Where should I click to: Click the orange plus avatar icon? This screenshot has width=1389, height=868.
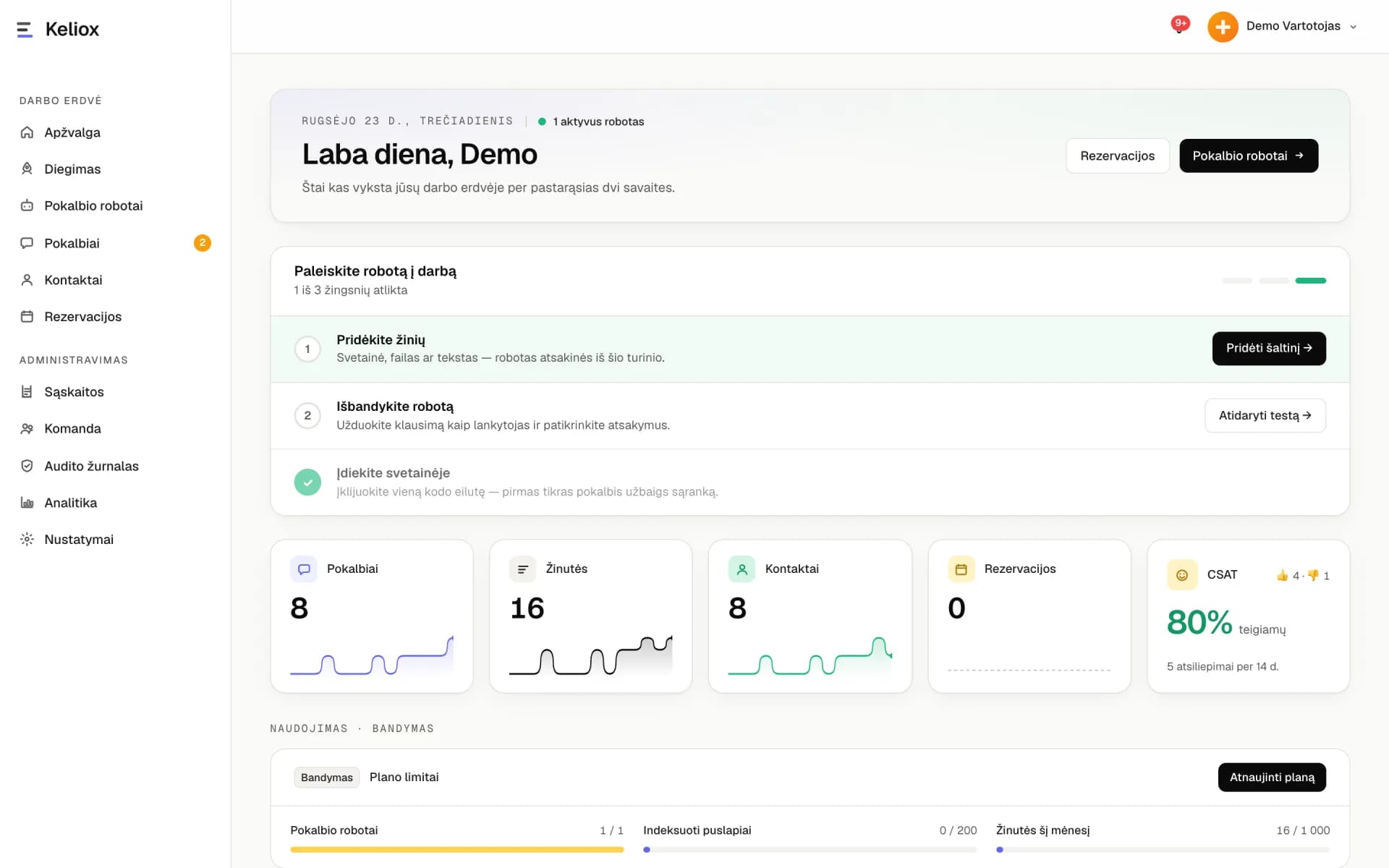[x=1223, y=27]
